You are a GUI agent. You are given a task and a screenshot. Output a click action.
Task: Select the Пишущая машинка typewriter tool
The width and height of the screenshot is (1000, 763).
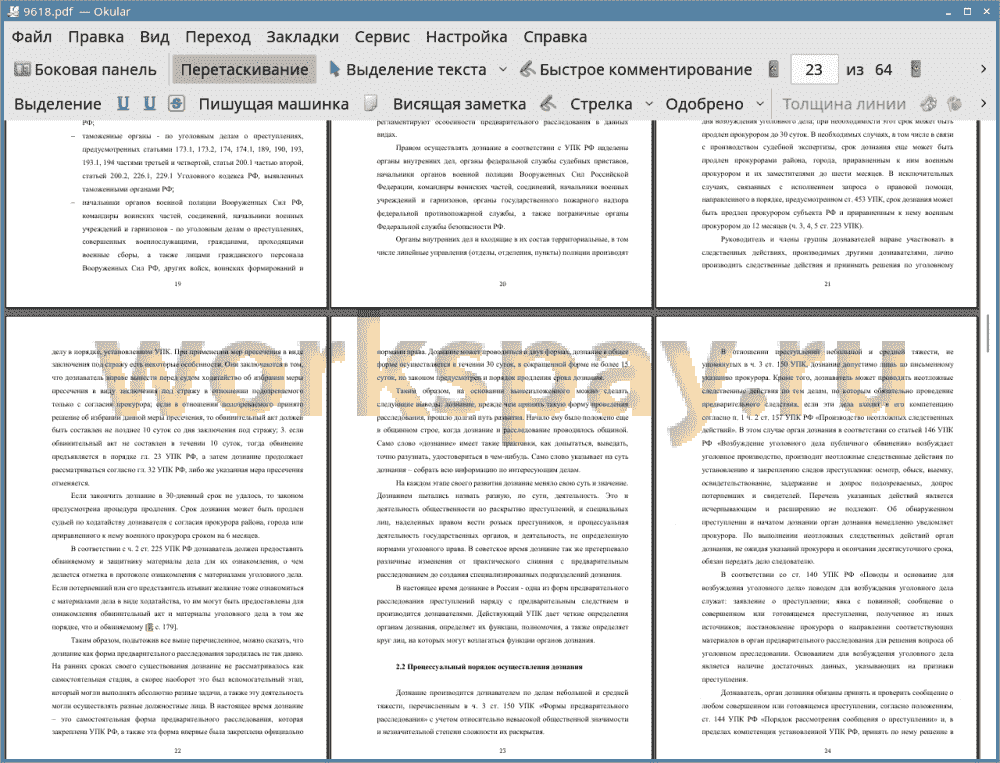(x=274, y=104)
